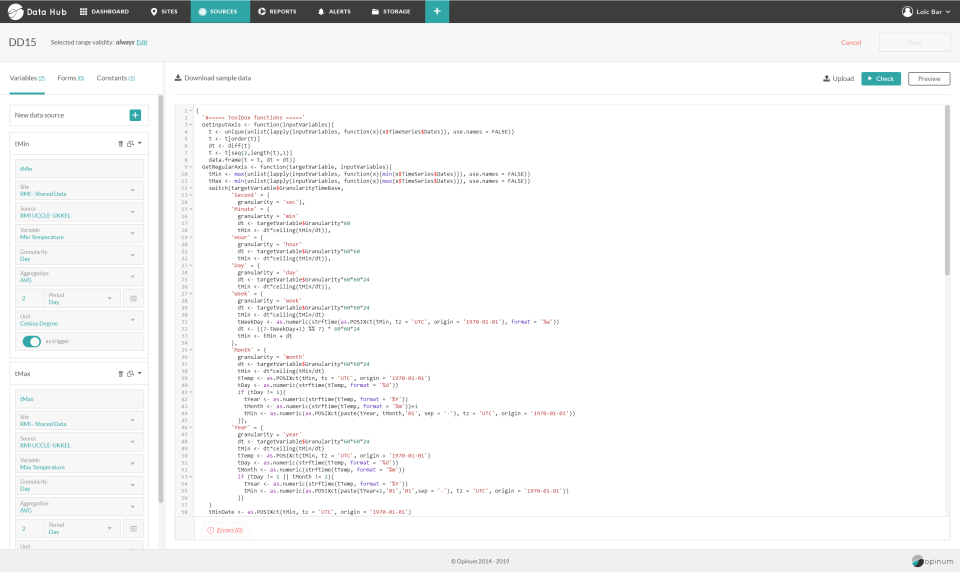Click the tMax name input field

[79, 399]
